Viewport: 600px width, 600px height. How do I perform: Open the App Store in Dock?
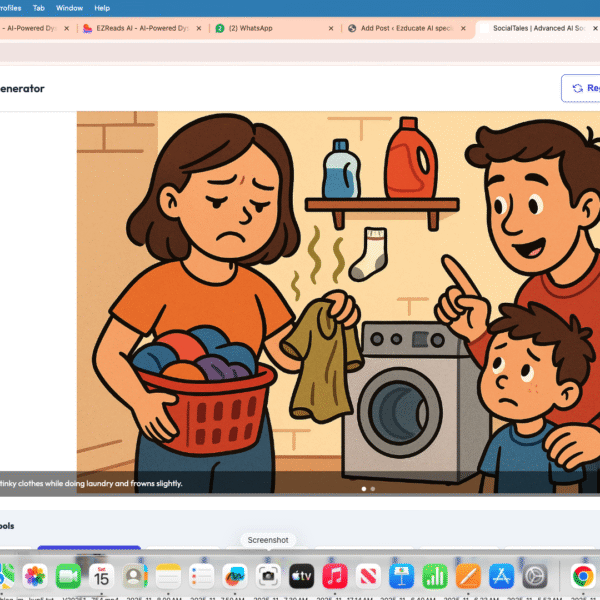501,576
